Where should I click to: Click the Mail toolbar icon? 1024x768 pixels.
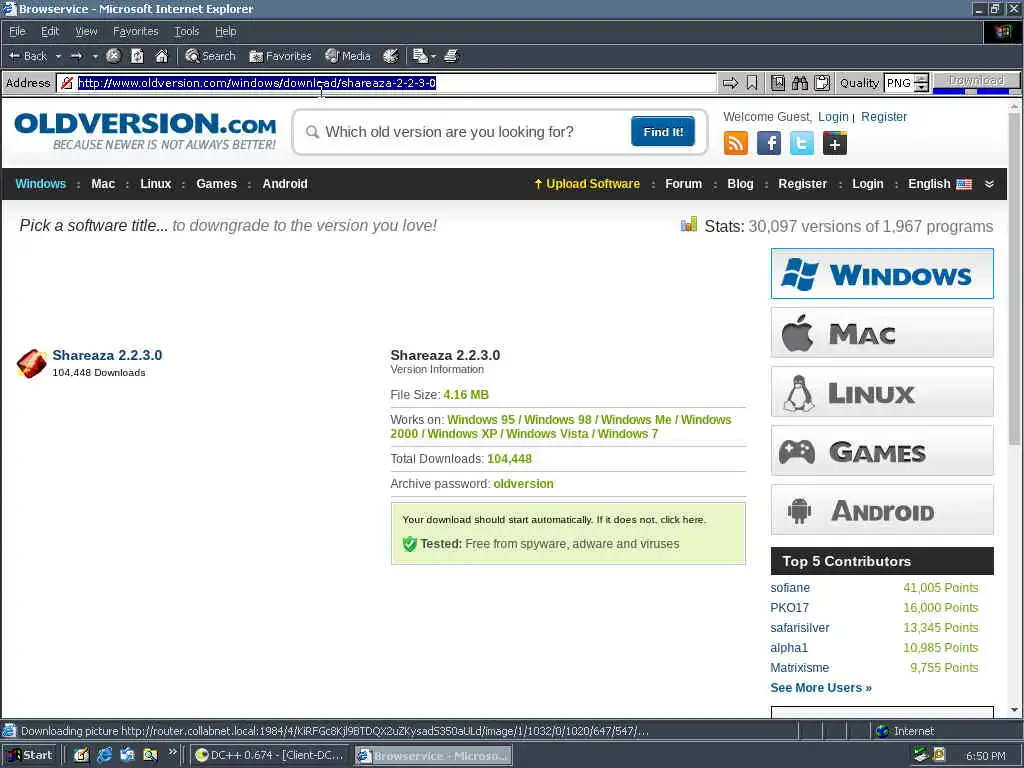pyautogui.click(x=420, y=56)
